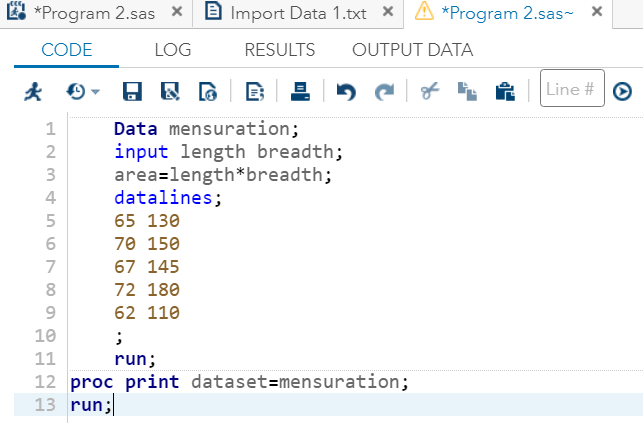Add code snippet icon in toolbar
Viewport: 643px width, 423px height.
tap(255, 91)
